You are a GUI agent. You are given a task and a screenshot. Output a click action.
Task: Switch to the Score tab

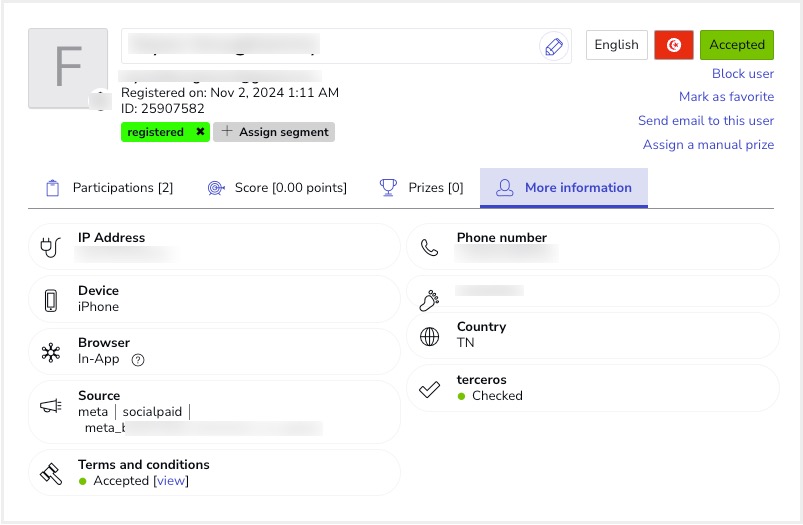(x=277, y=188)
